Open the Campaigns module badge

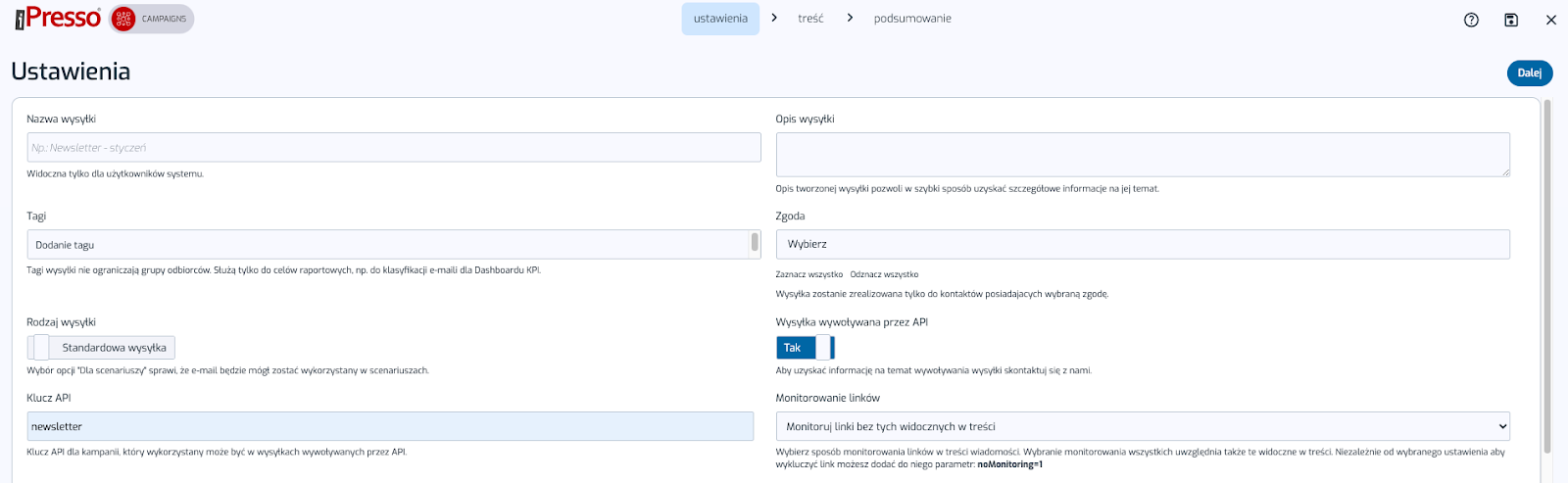[x=152, y=19]
